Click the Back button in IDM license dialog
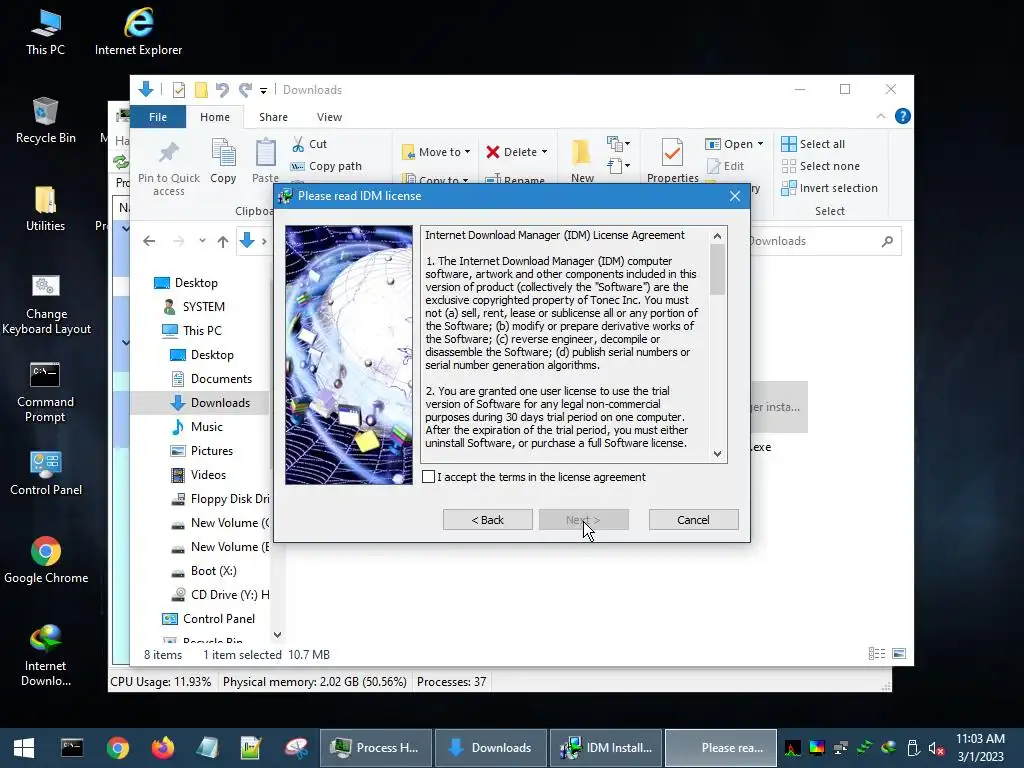The height and width of the screenshot is (768, 1024). (x=487, y=520)
